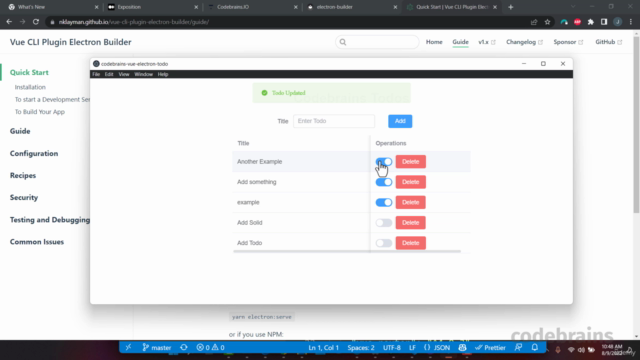
Task: Open the File menu in todo app
Action: tap(96, 74)
